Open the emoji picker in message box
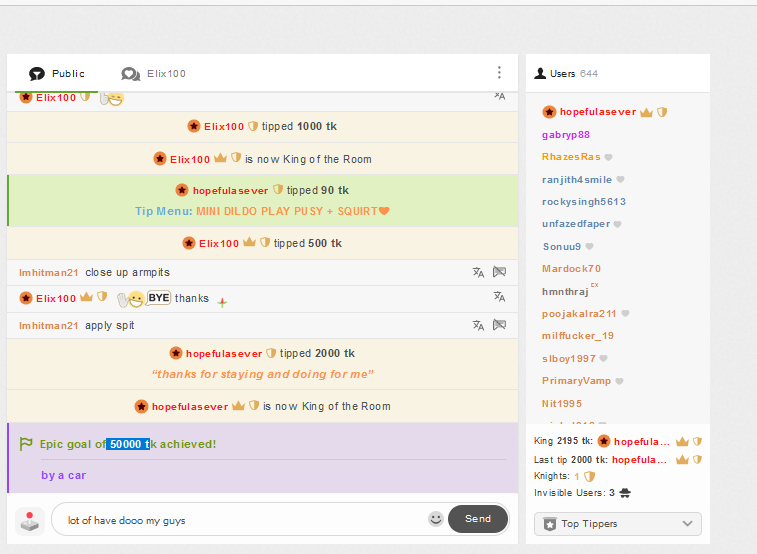 pyautogui.click(x=435, y=519)
